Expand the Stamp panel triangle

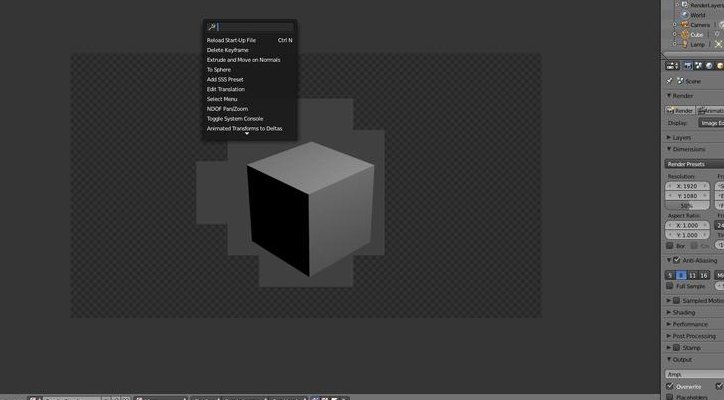pyautogui.click(x=669, y=348)
